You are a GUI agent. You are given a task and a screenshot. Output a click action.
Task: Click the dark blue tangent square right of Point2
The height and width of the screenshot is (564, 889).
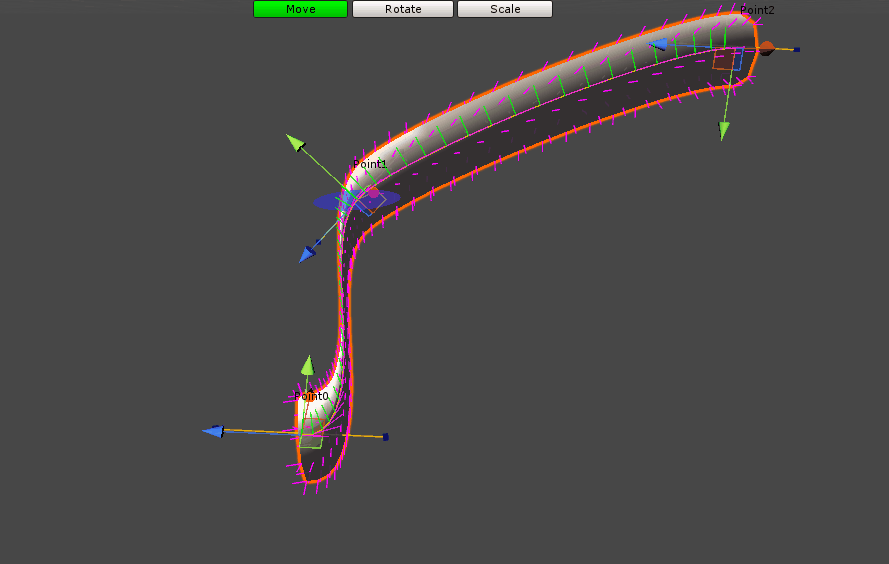(x=797, y=50)
